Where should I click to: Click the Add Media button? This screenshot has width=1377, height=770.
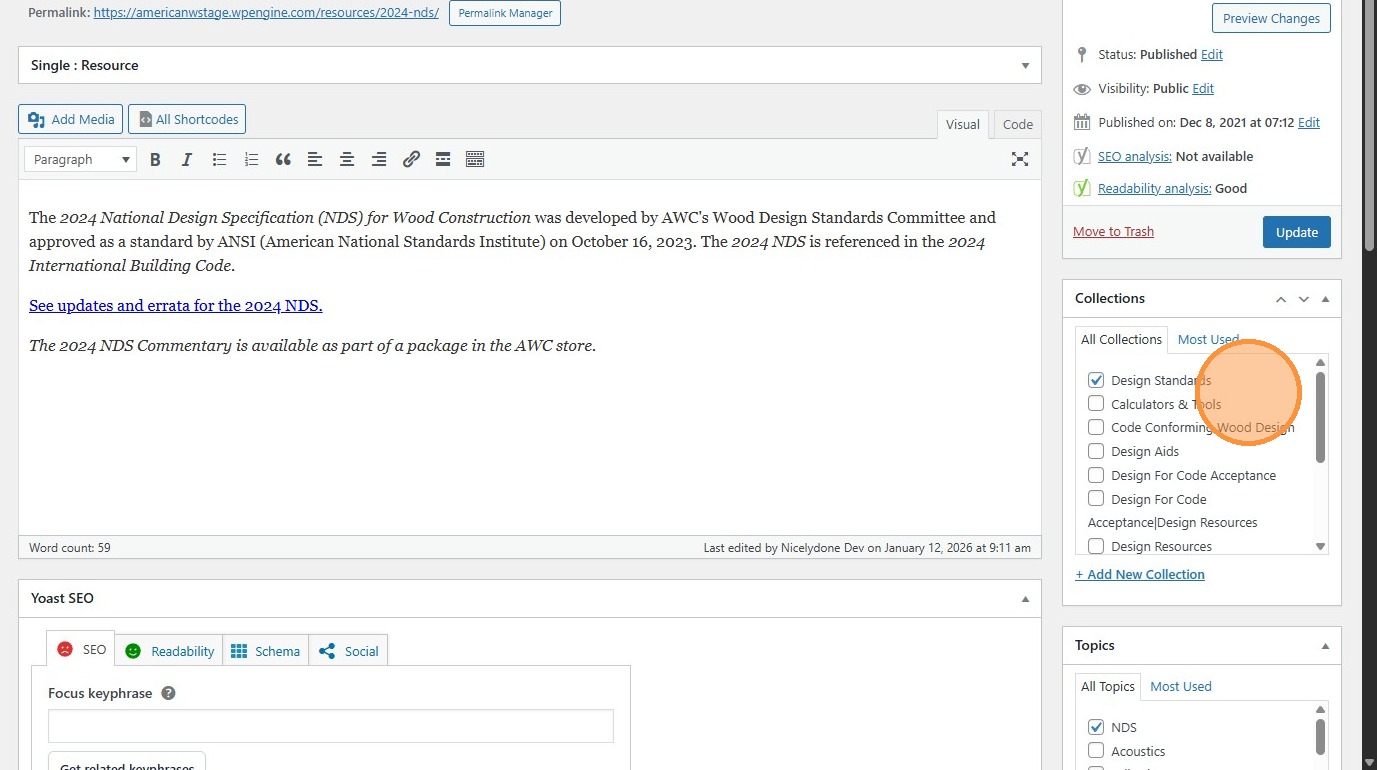coord(70,119)
